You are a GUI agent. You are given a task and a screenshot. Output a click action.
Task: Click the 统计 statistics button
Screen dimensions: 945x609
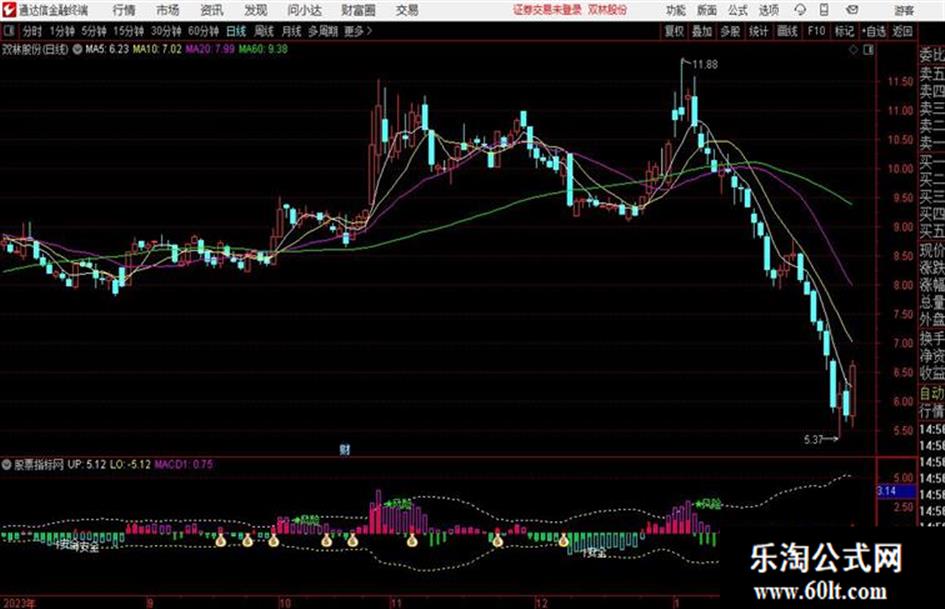(x=759, y=31)
